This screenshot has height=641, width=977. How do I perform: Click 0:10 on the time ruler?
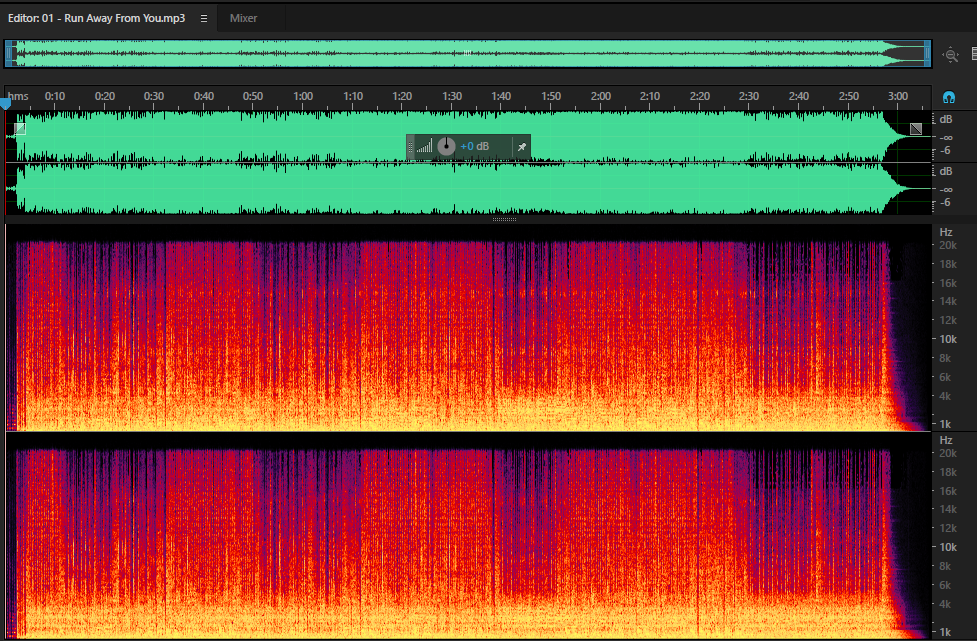pos(55,96)
